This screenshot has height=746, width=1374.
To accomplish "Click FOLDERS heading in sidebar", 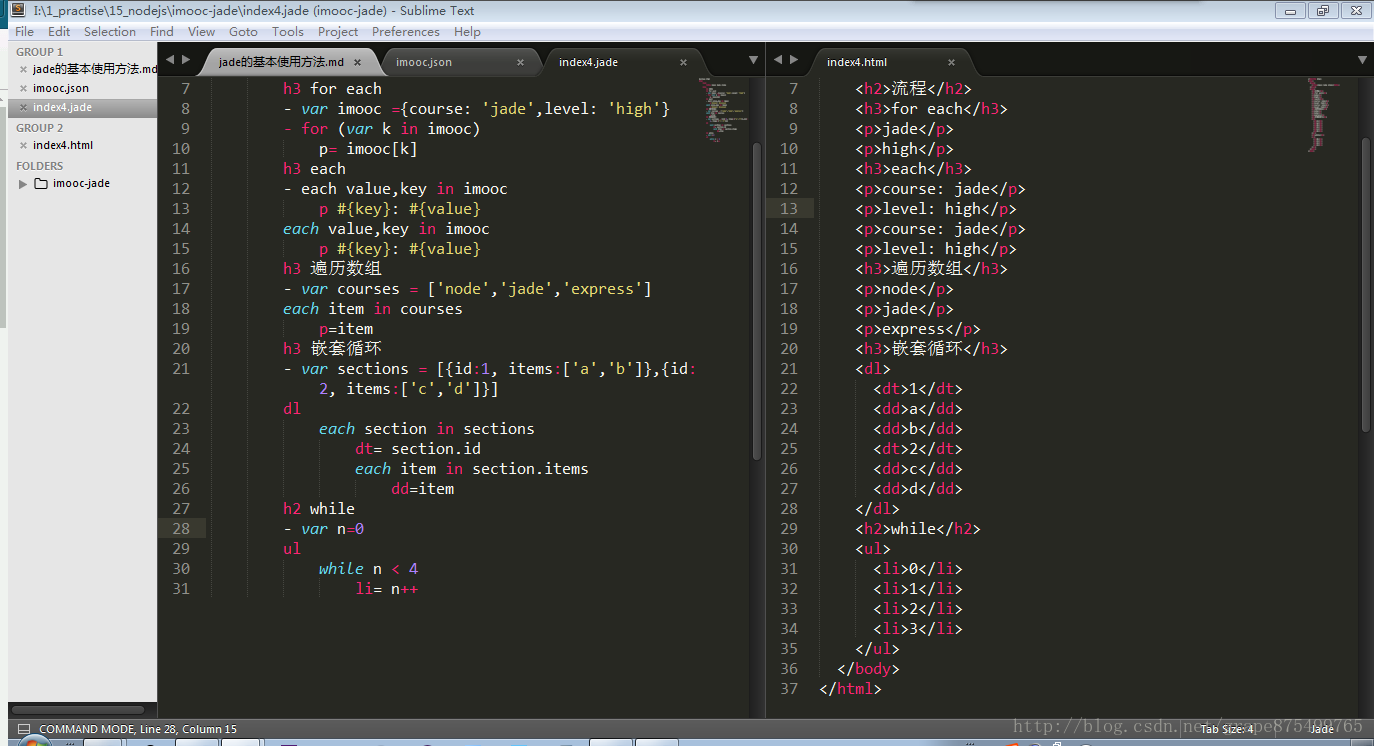I will point(39,166).
